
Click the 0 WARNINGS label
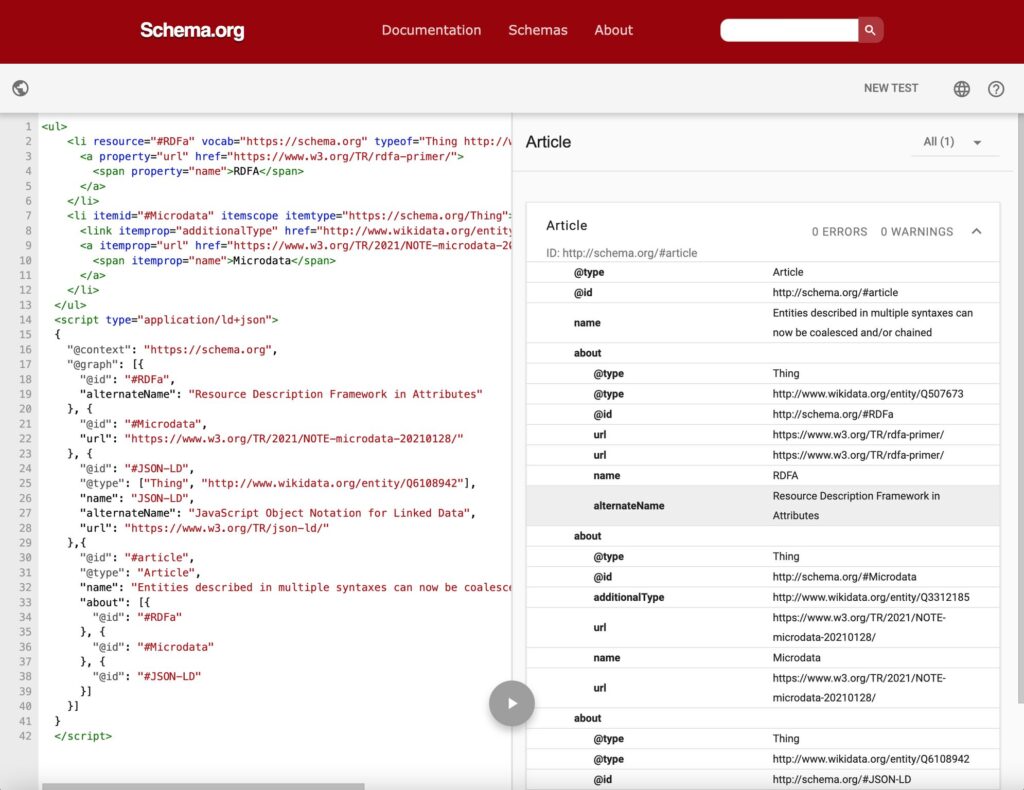916,232
